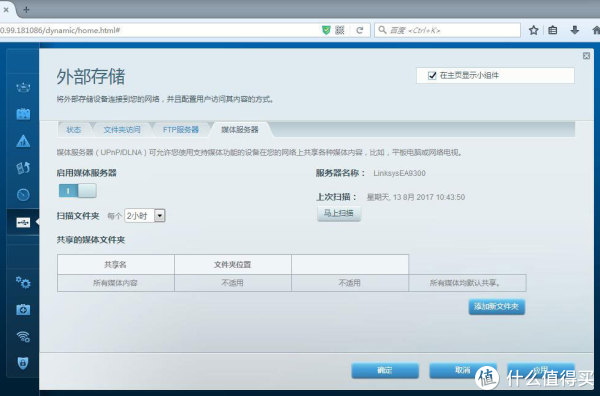The width and height of the screenshot is (600, 396).
Task: Open the 扫描文件夹 interval dropdown
Action: click(x=145, y=216)
